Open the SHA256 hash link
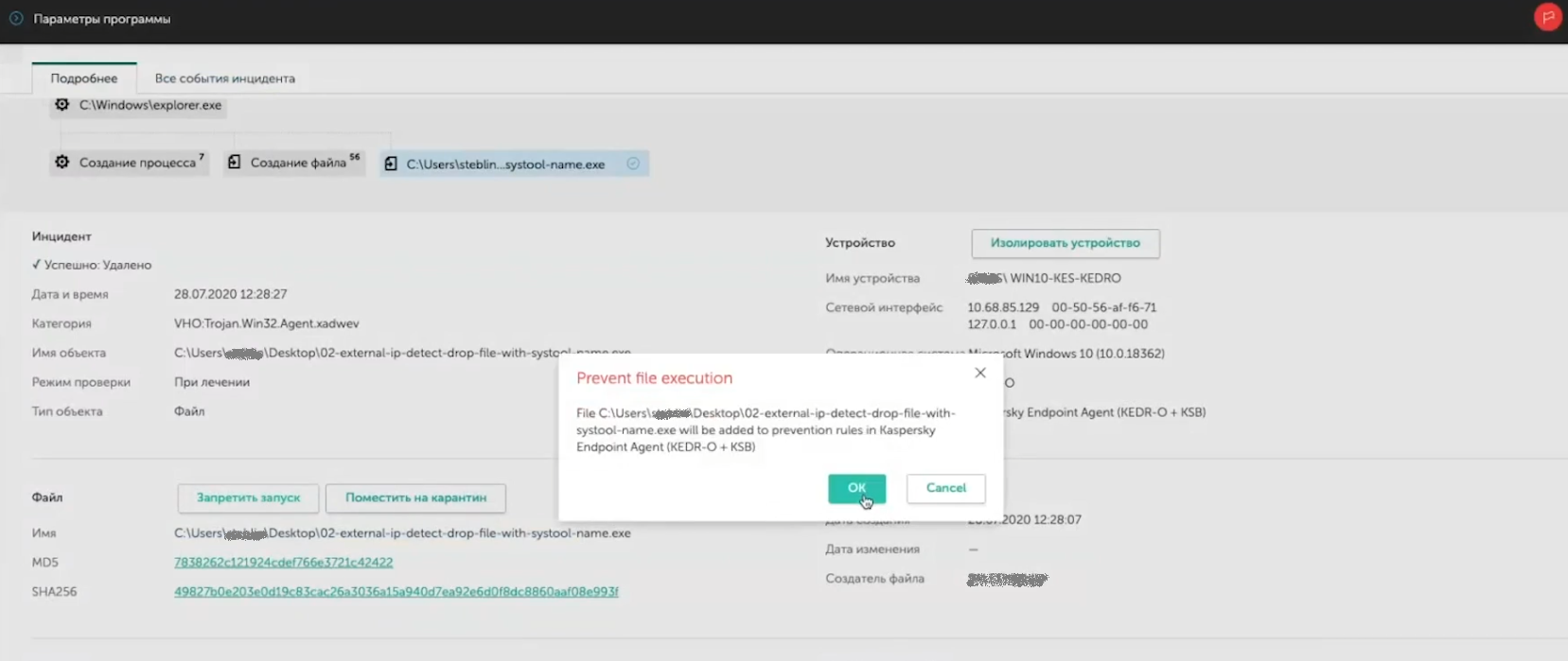The height and width of the screenshot is (661, 1568). [x=396, y=591]
